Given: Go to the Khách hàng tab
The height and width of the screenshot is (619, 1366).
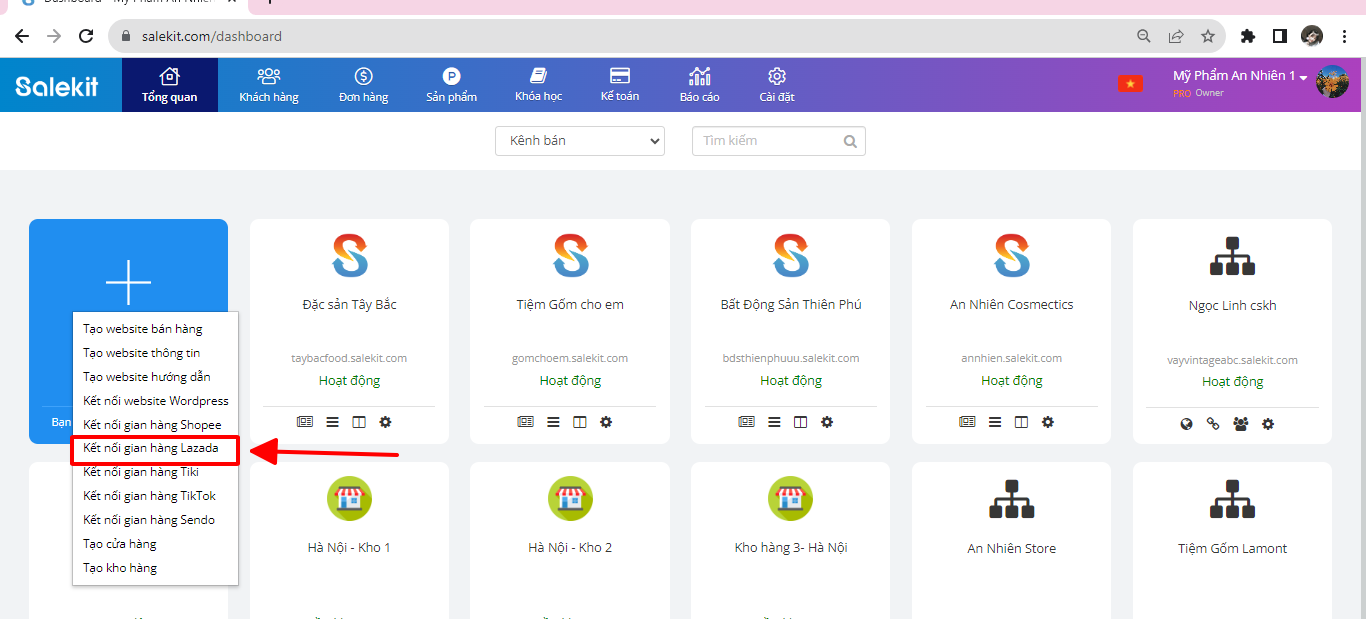Looking at the screenshot, I should [268, 85].
